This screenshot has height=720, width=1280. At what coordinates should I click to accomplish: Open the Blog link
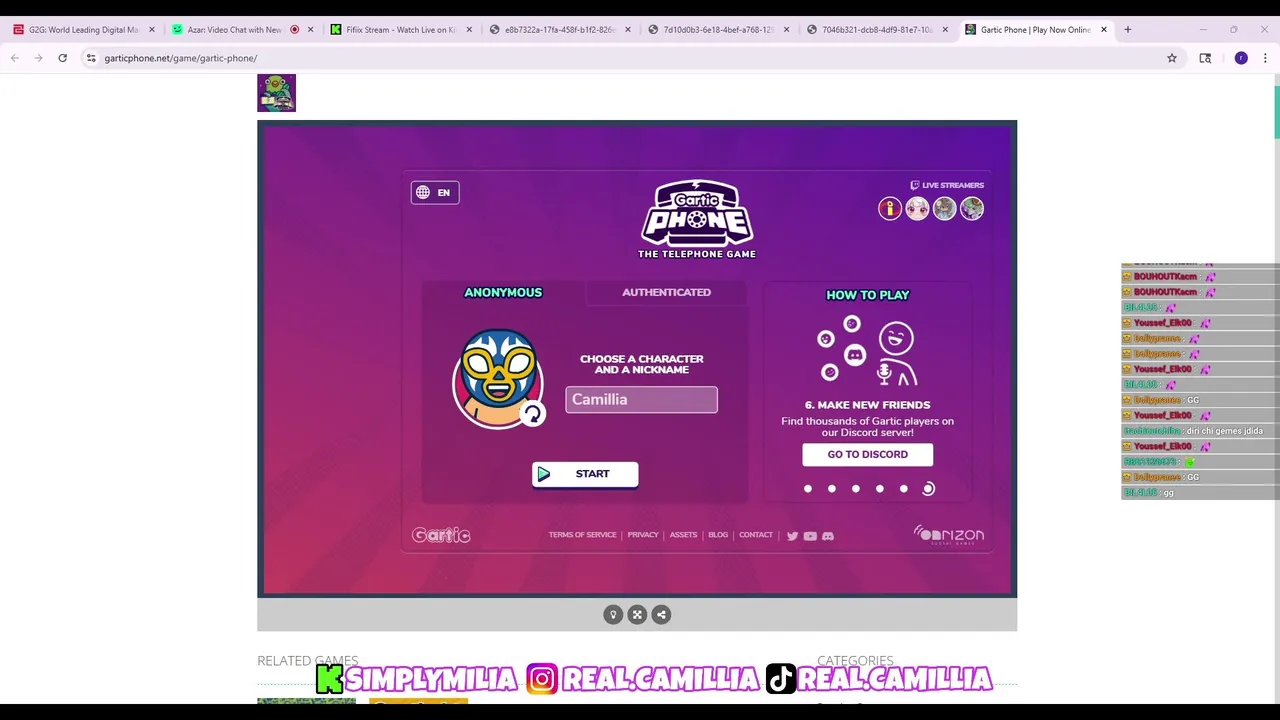click(x=718, y=535)
